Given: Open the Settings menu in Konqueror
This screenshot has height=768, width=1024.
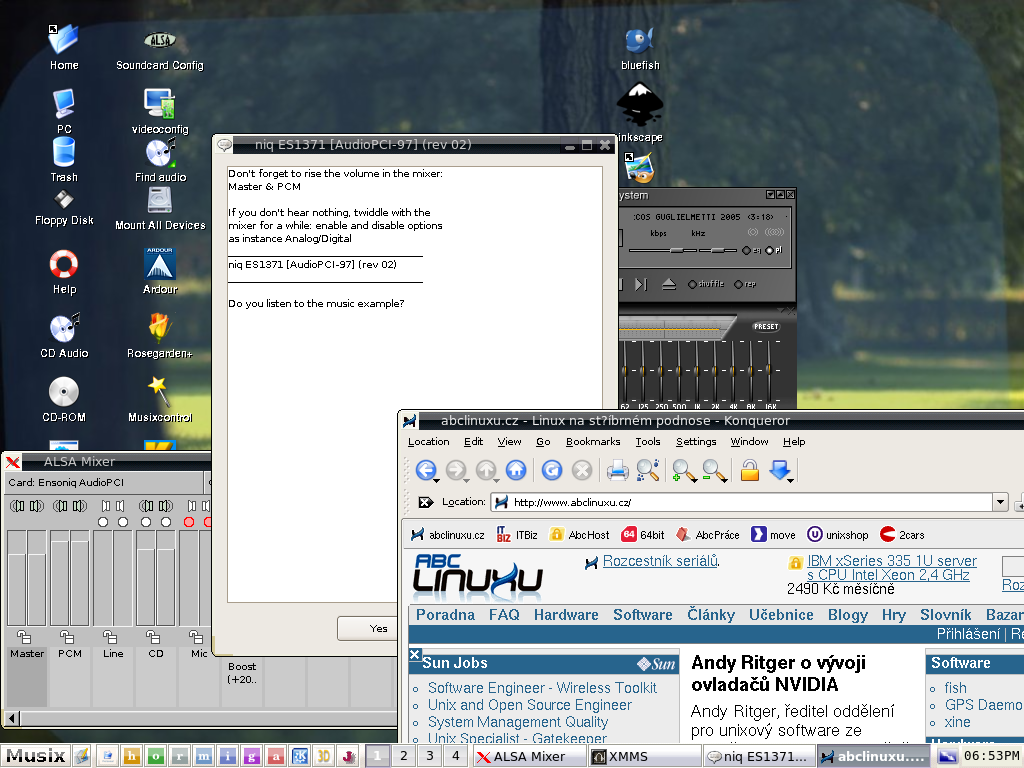Looking at the screenshot, I should point(696,441).
